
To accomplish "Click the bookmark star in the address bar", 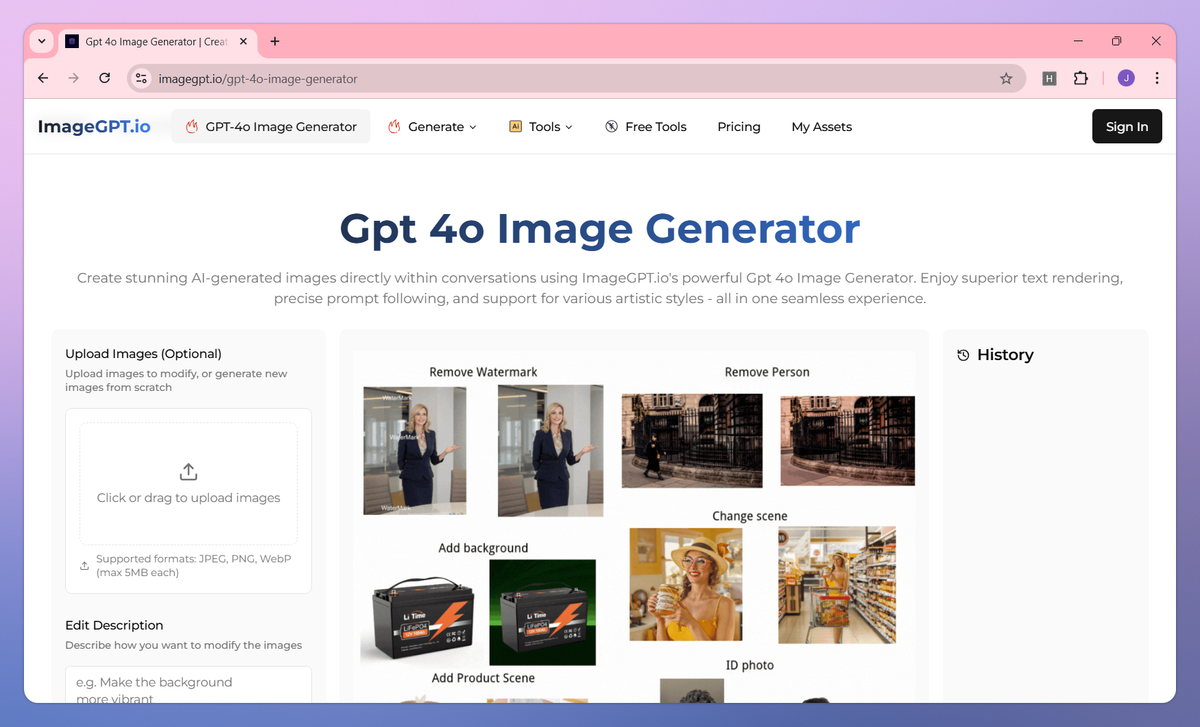I will pyautogui.click(x=1006, y=77).
